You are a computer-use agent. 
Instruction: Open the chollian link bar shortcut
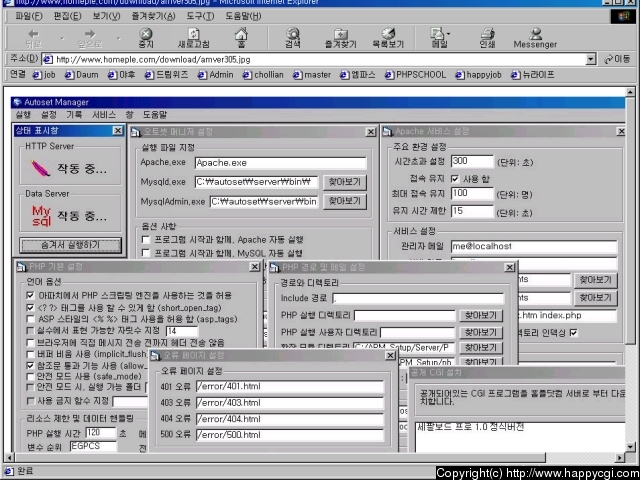[263, 75]
